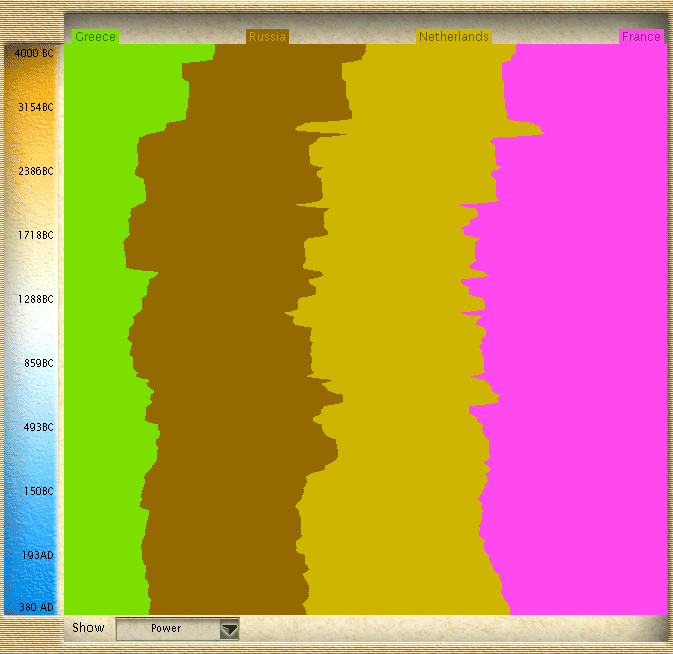Click the Power combo box field
This screenshot has height=654, width=673.
point(177,629)
